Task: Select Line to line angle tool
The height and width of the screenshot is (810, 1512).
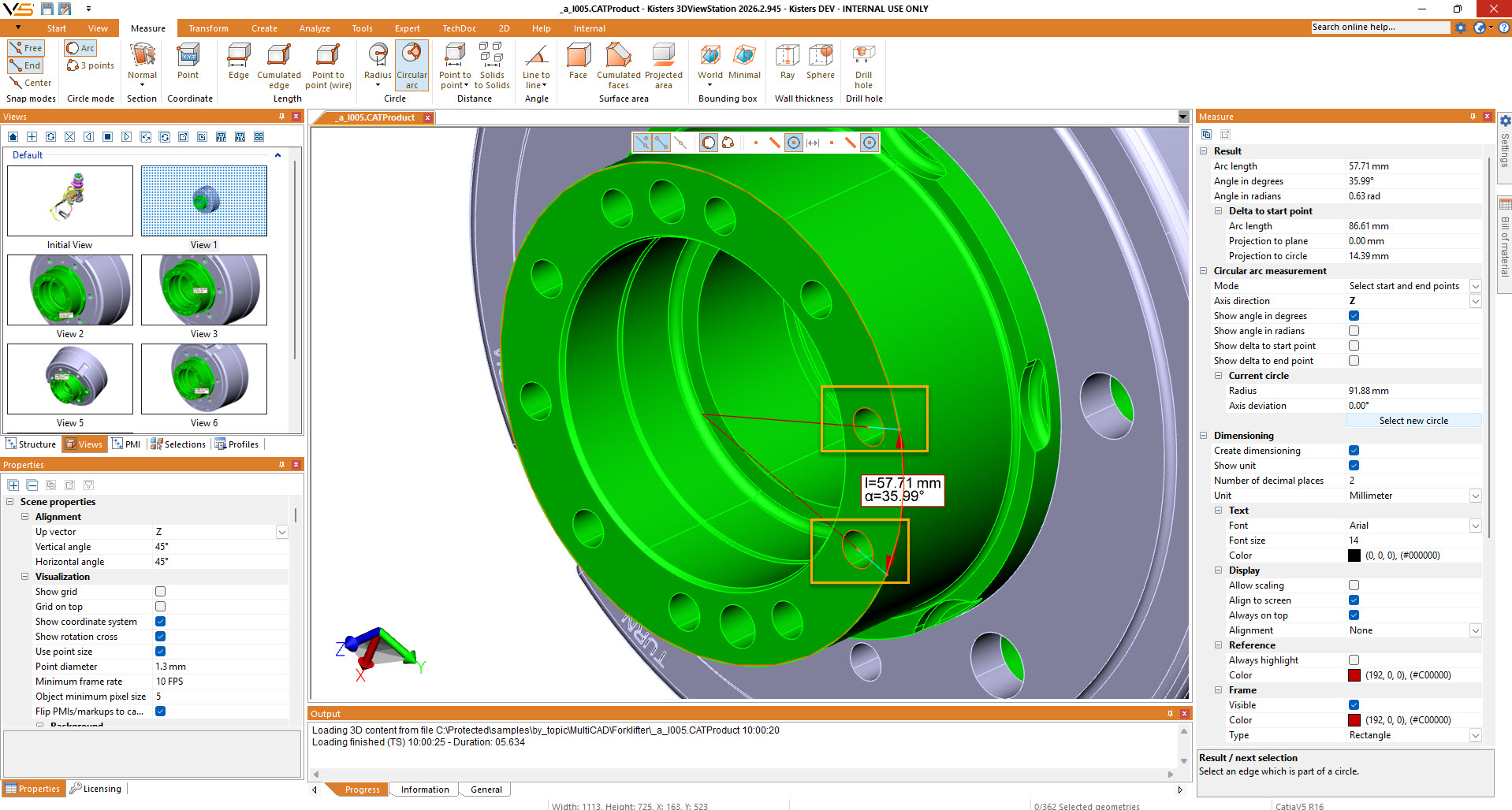Action: [x=536, y=65]
